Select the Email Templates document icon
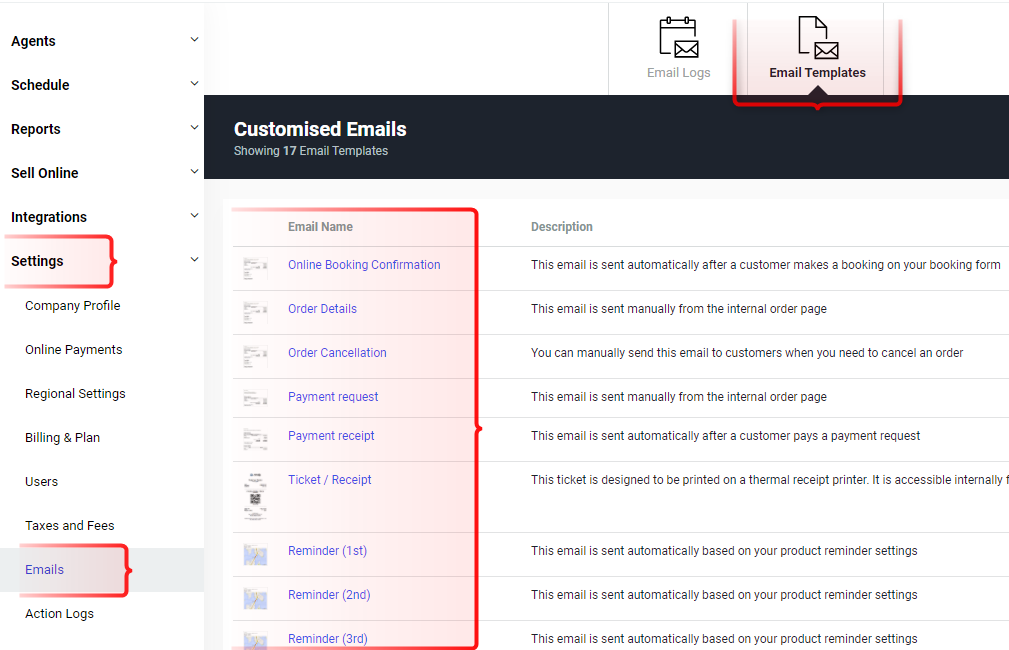The width and height of the screenshot is (1009, 650). pyautogui.click(x=818, y=37)
